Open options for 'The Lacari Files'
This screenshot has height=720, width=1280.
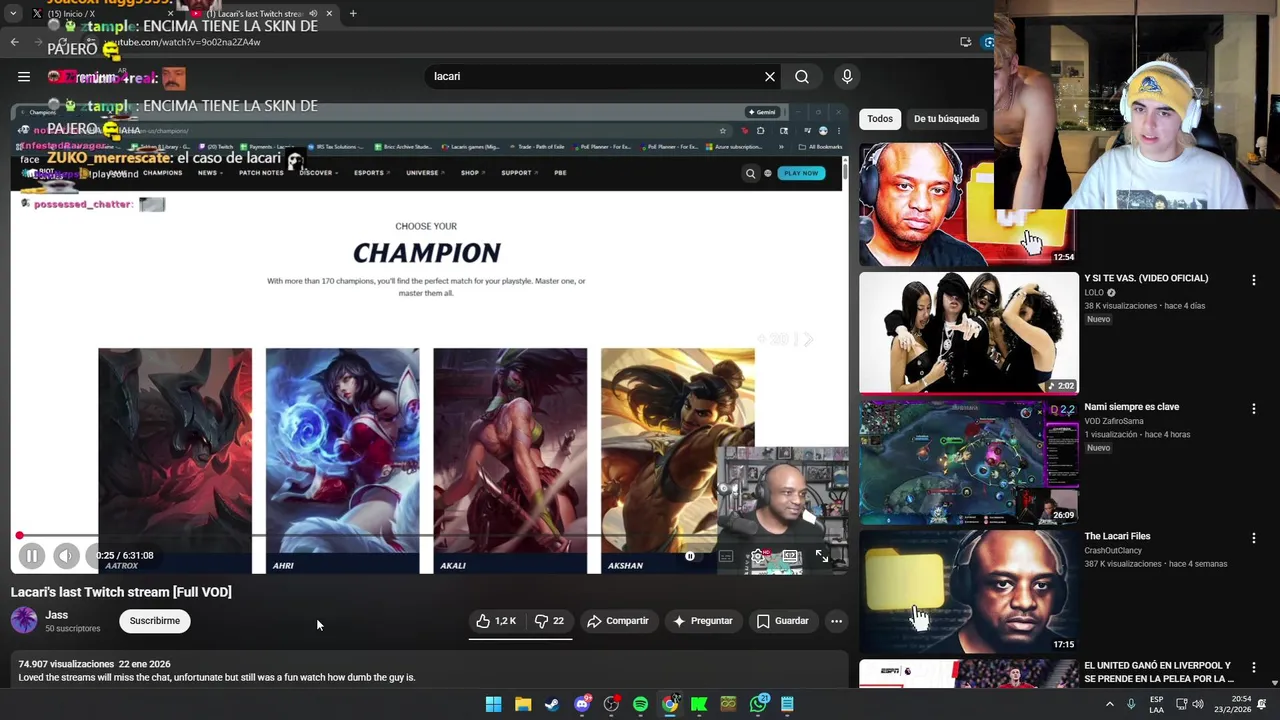click(1254, 538)
